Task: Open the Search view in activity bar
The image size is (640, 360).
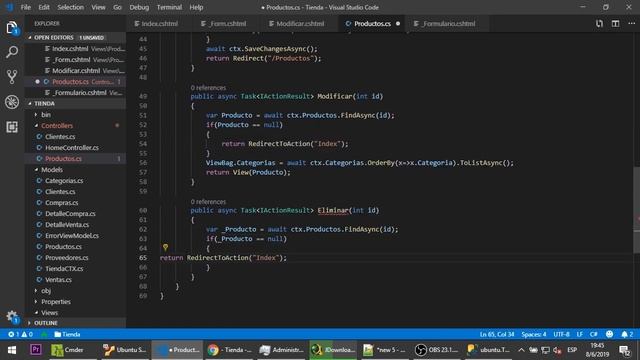Action: point(12,52)
